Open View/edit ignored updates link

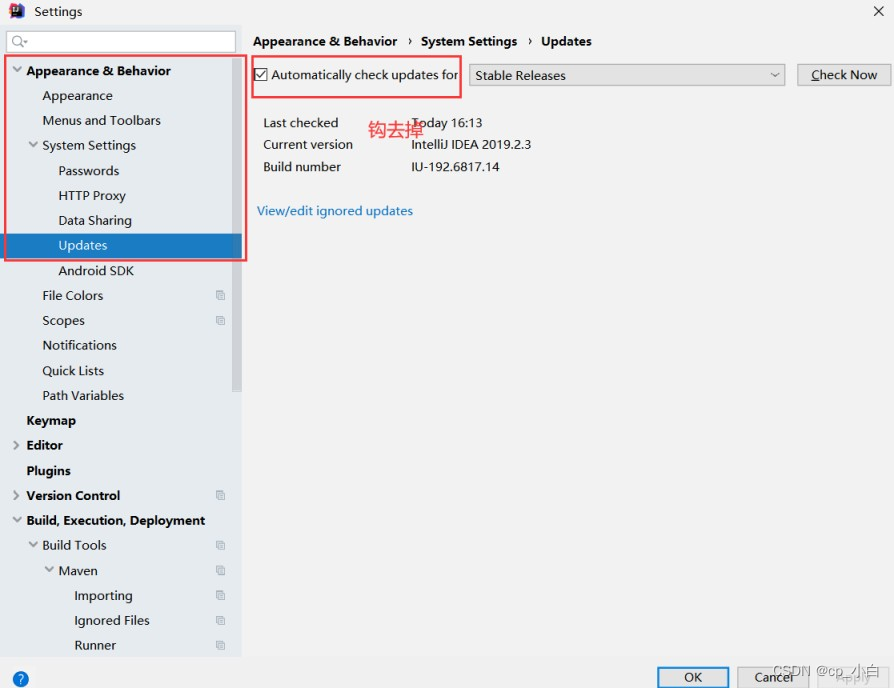tap(335, 211)
